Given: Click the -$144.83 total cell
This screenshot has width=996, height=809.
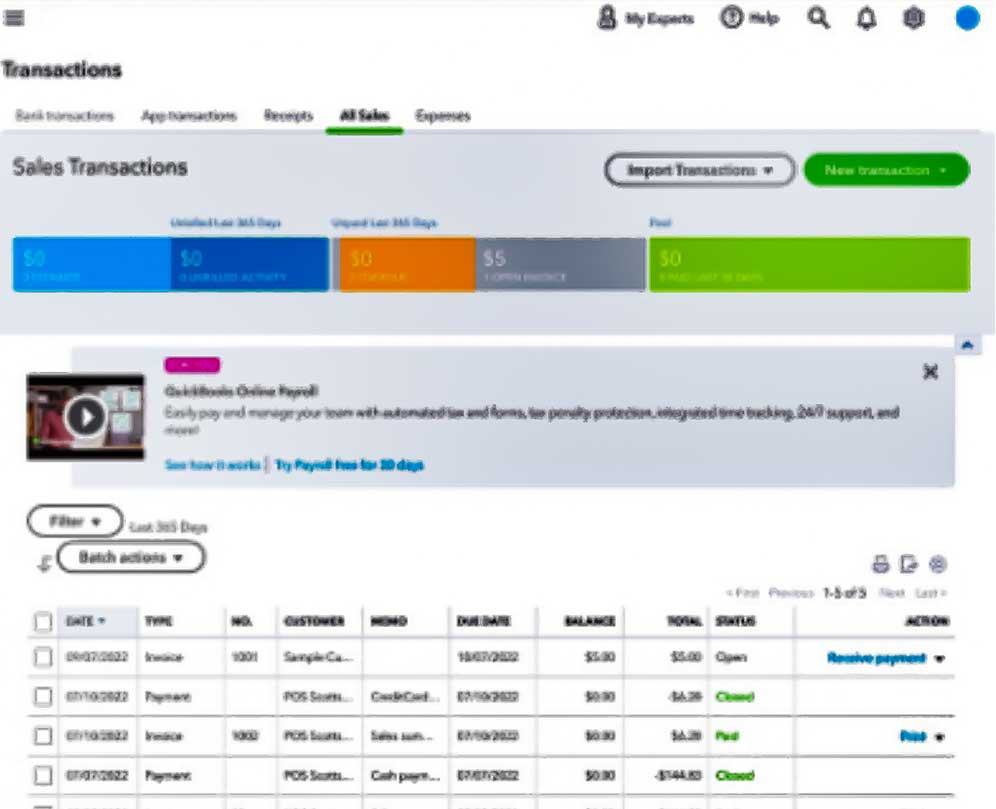Looking at the screenshot, I should click(678, 775).
